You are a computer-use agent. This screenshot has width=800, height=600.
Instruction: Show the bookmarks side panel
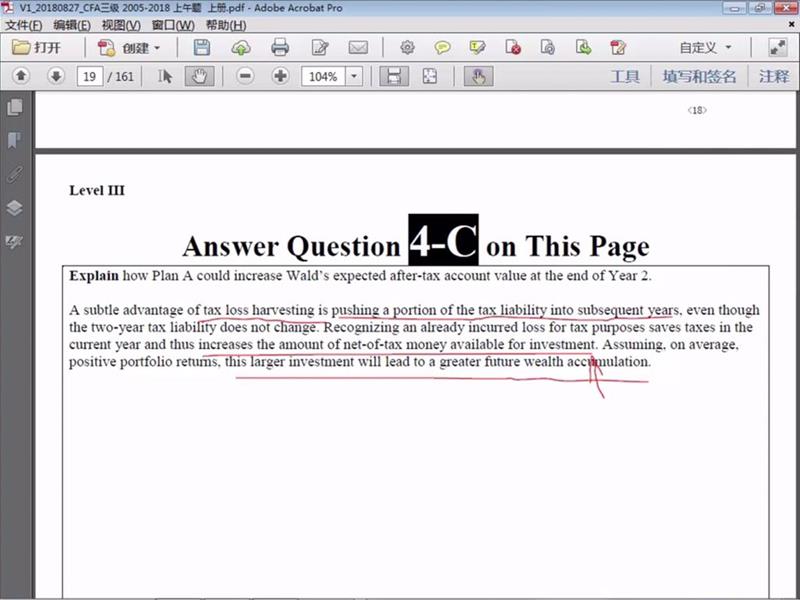click(x=15, y=140)
